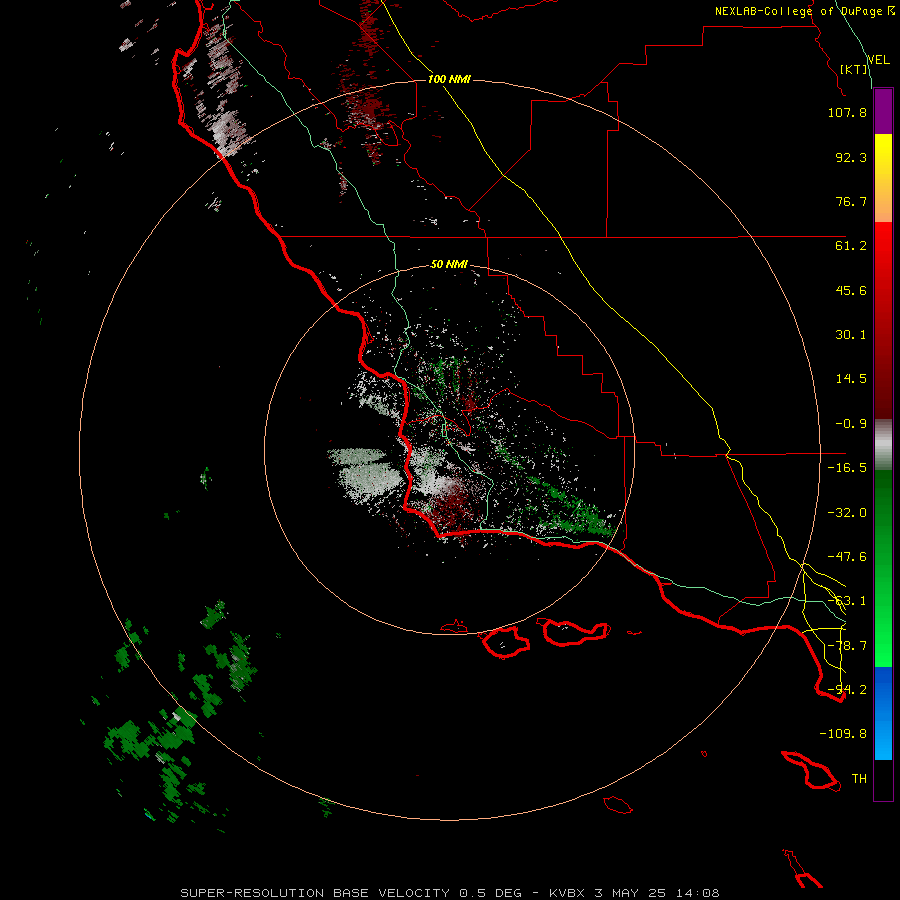Click the blue segment of the color bar
Screen dimensions: 900x900
(x=883, y=713)
